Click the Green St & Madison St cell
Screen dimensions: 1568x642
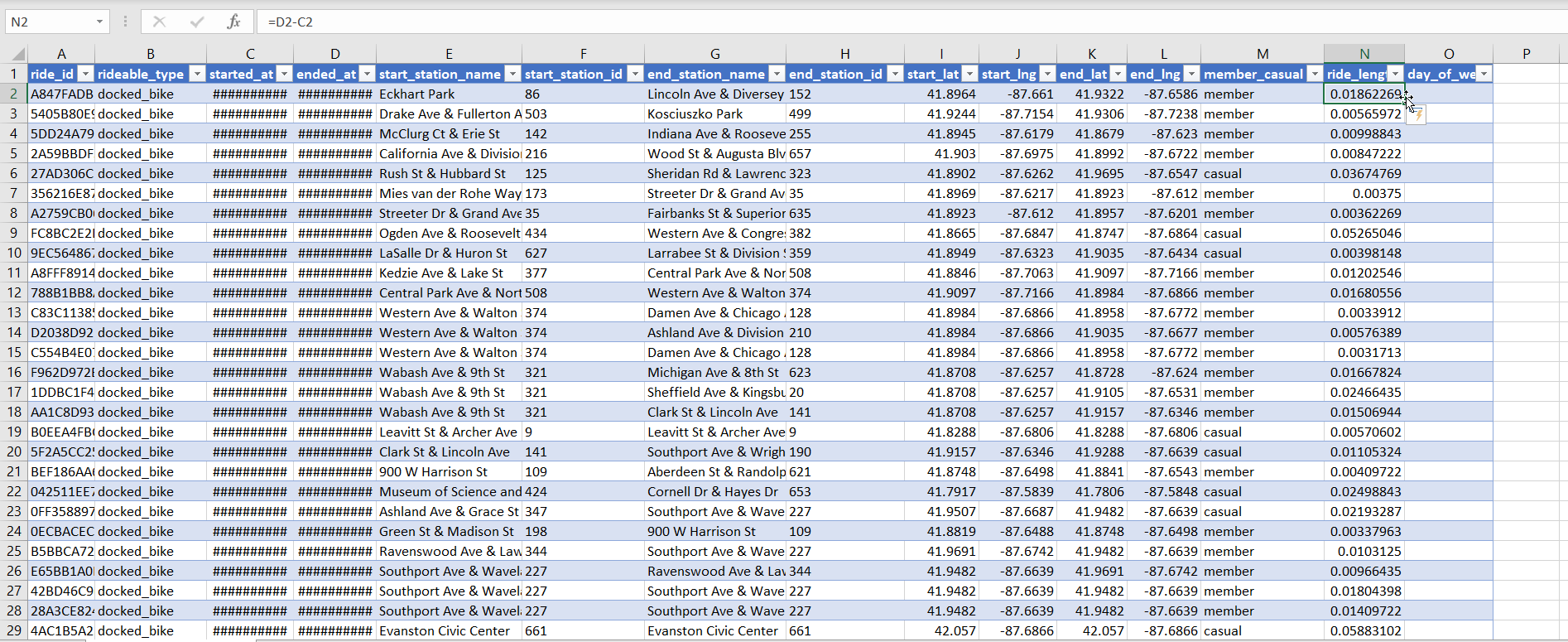(x=449, y=531)
